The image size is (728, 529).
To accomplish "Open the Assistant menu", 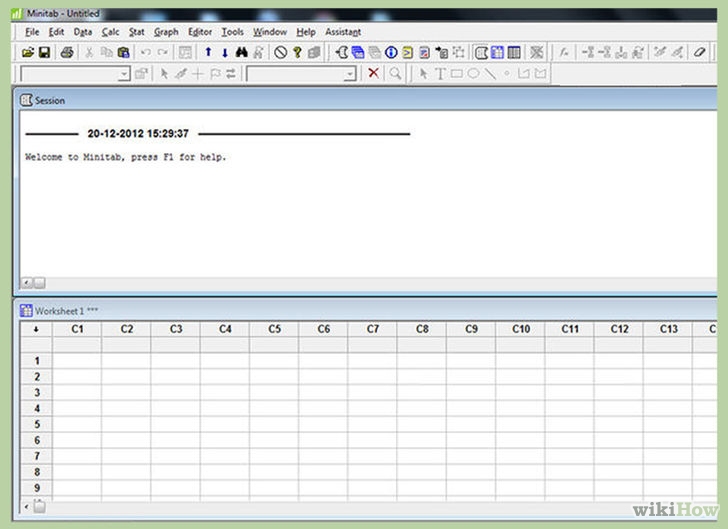I will [x=343, y=32].
